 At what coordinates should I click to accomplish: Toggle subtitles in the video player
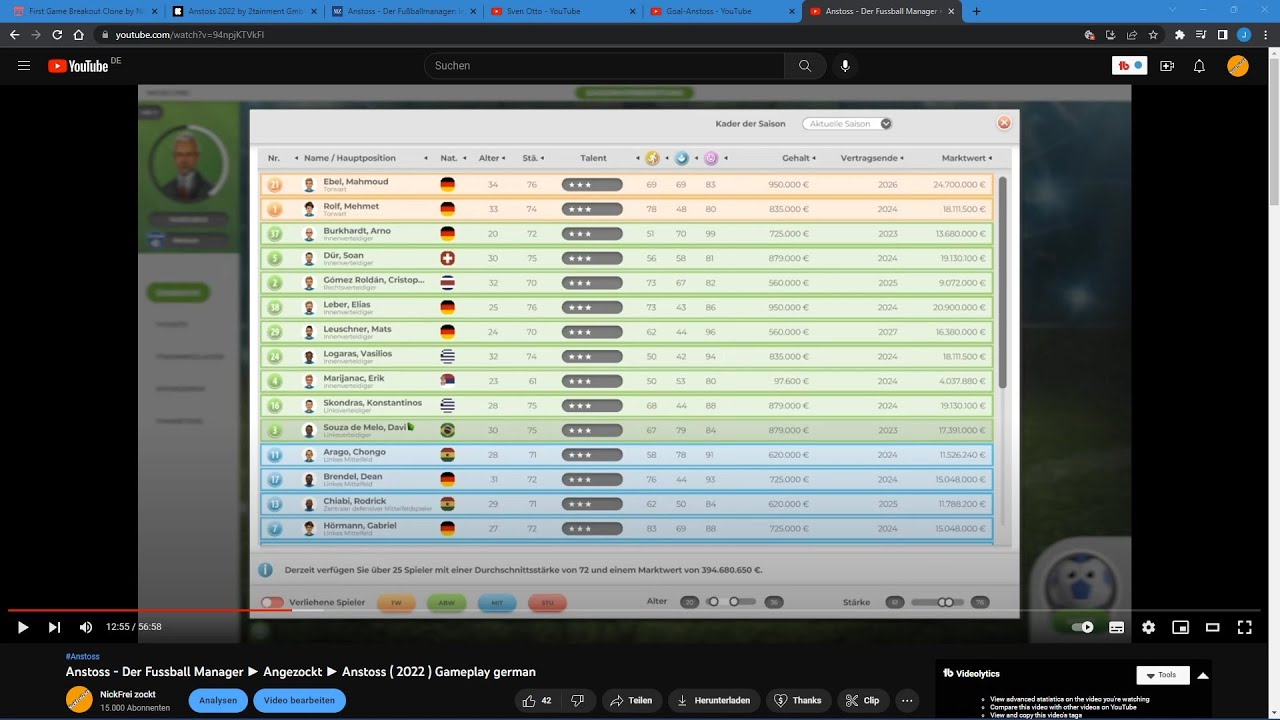[x=1116, y=627]
